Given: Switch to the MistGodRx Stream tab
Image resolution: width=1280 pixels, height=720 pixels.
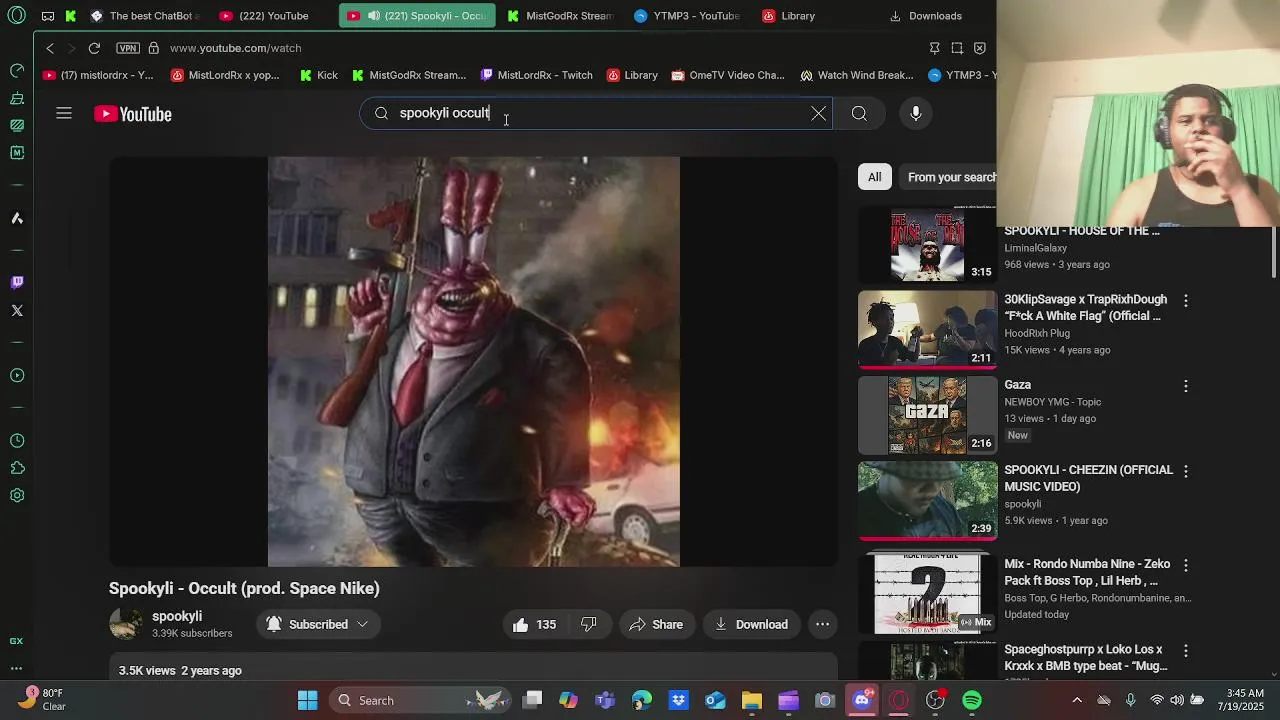Looking at the screenshot, I should (x=560, y=16).
